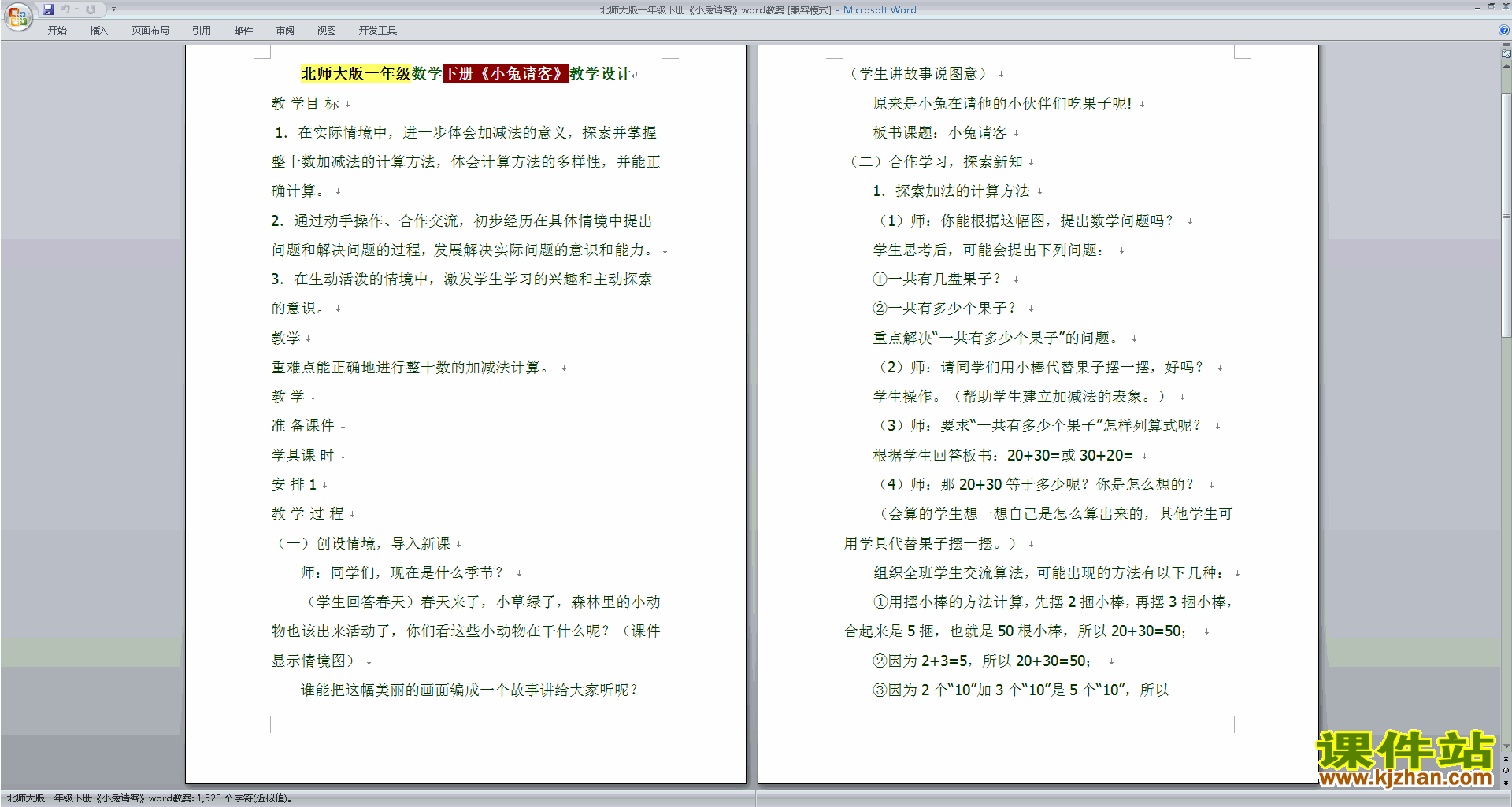Click the vertical scrollbar thumb
The height and width of the screenshot is (807, 1512).
coord(1506,214)
